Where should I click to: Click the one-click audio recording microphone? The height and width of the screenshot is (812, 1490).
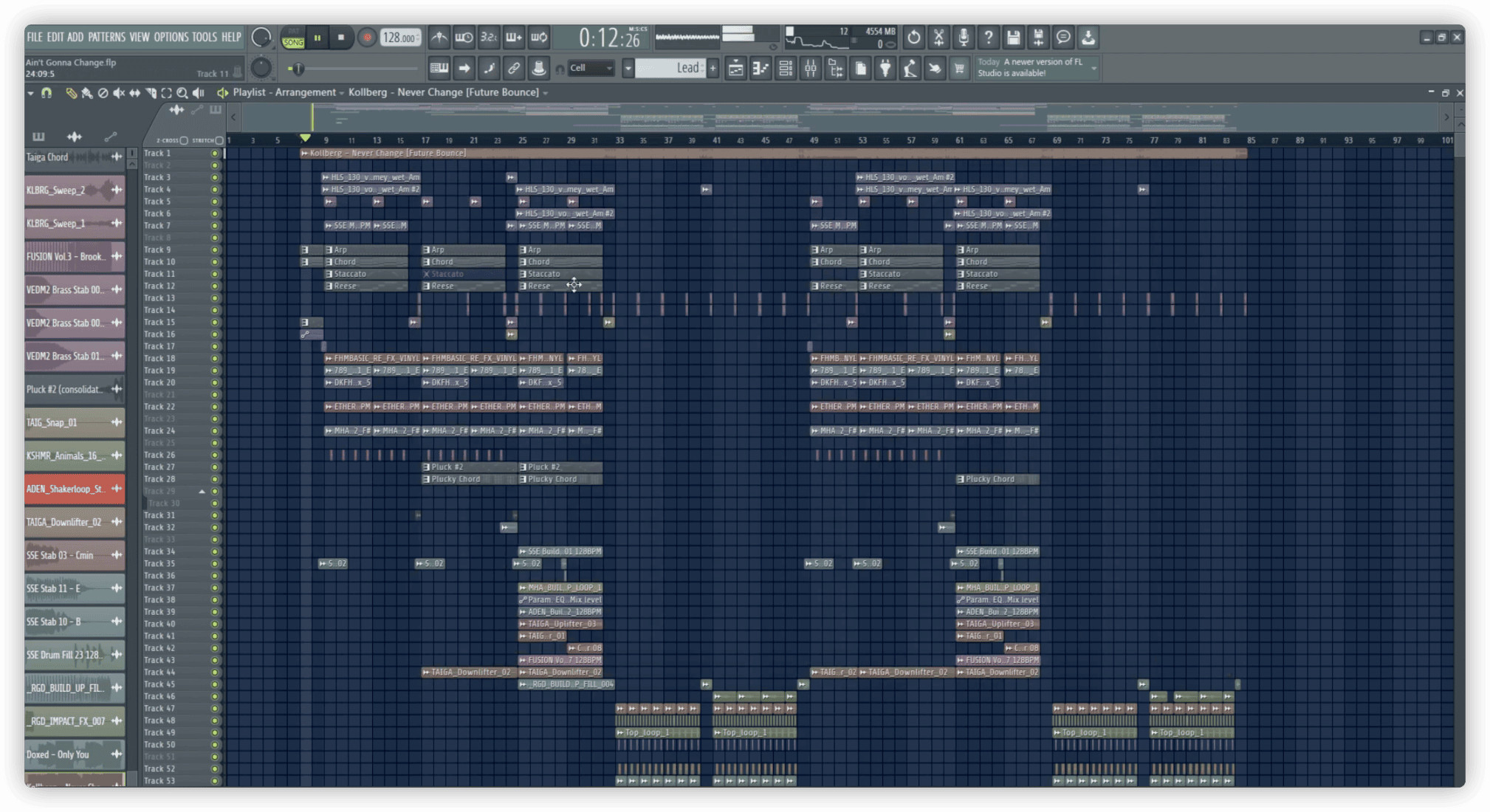click(964, 37)
